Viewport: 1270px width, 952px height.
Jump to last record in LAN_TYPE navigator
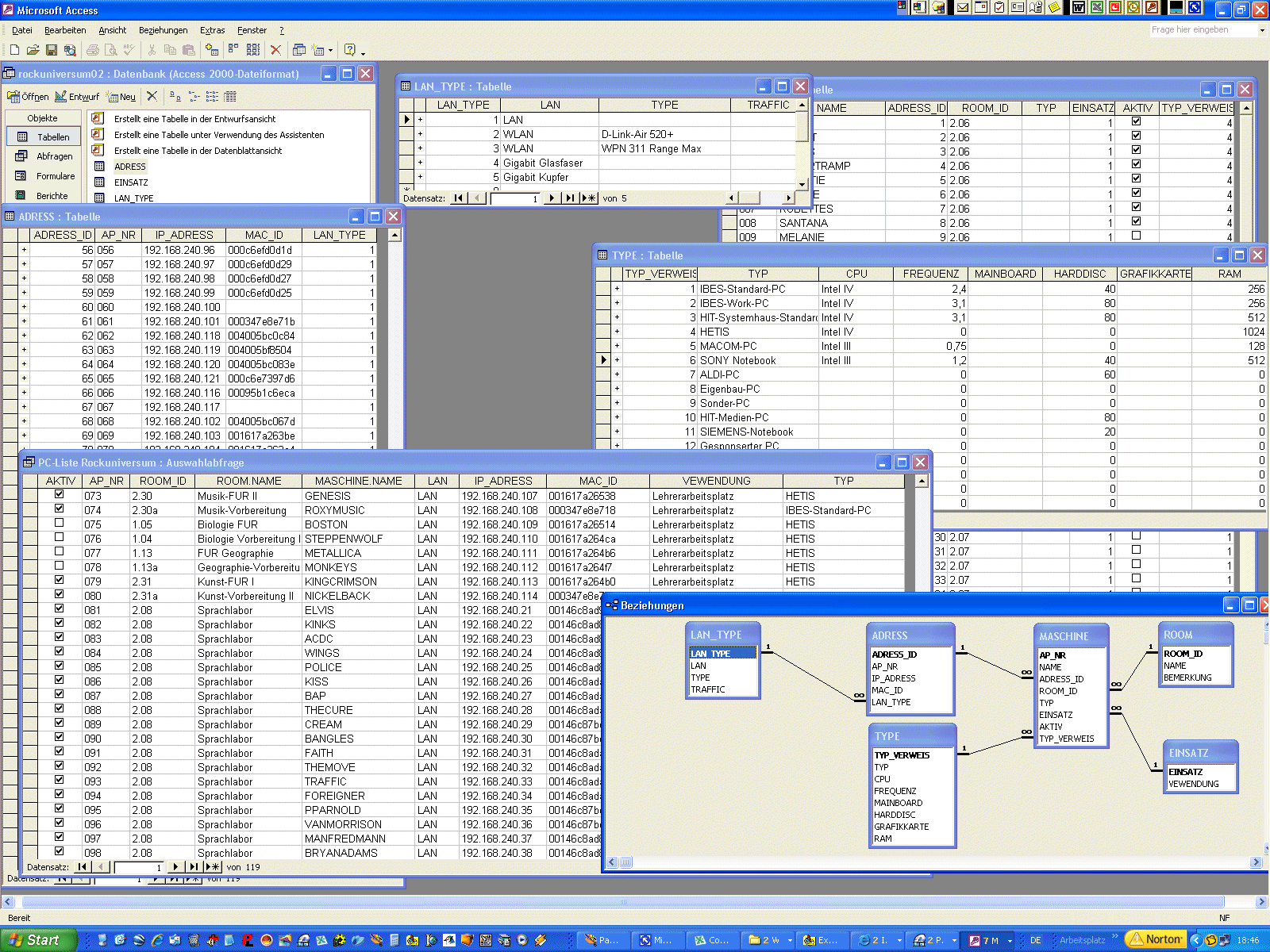pyautogui.click(x=570, y=198)
